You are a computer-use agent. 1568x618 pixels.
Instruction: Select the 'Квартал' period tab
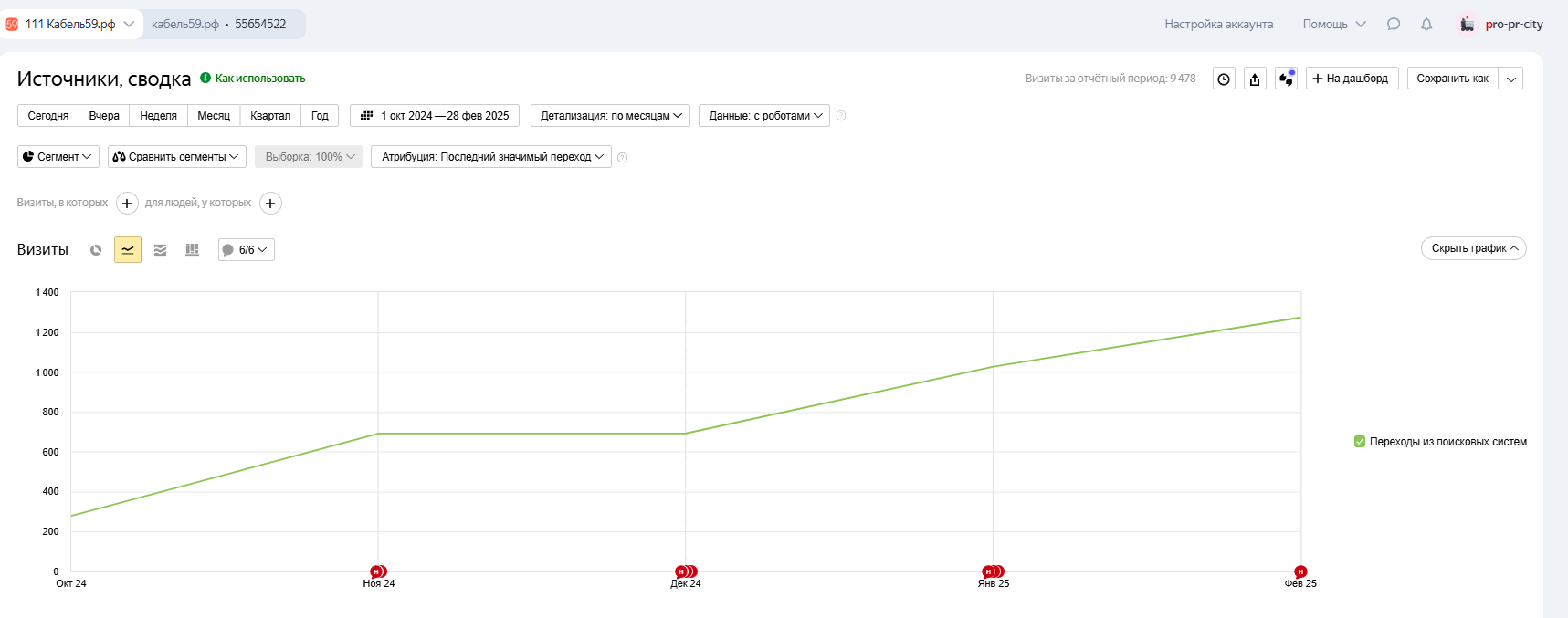(270, 116)
